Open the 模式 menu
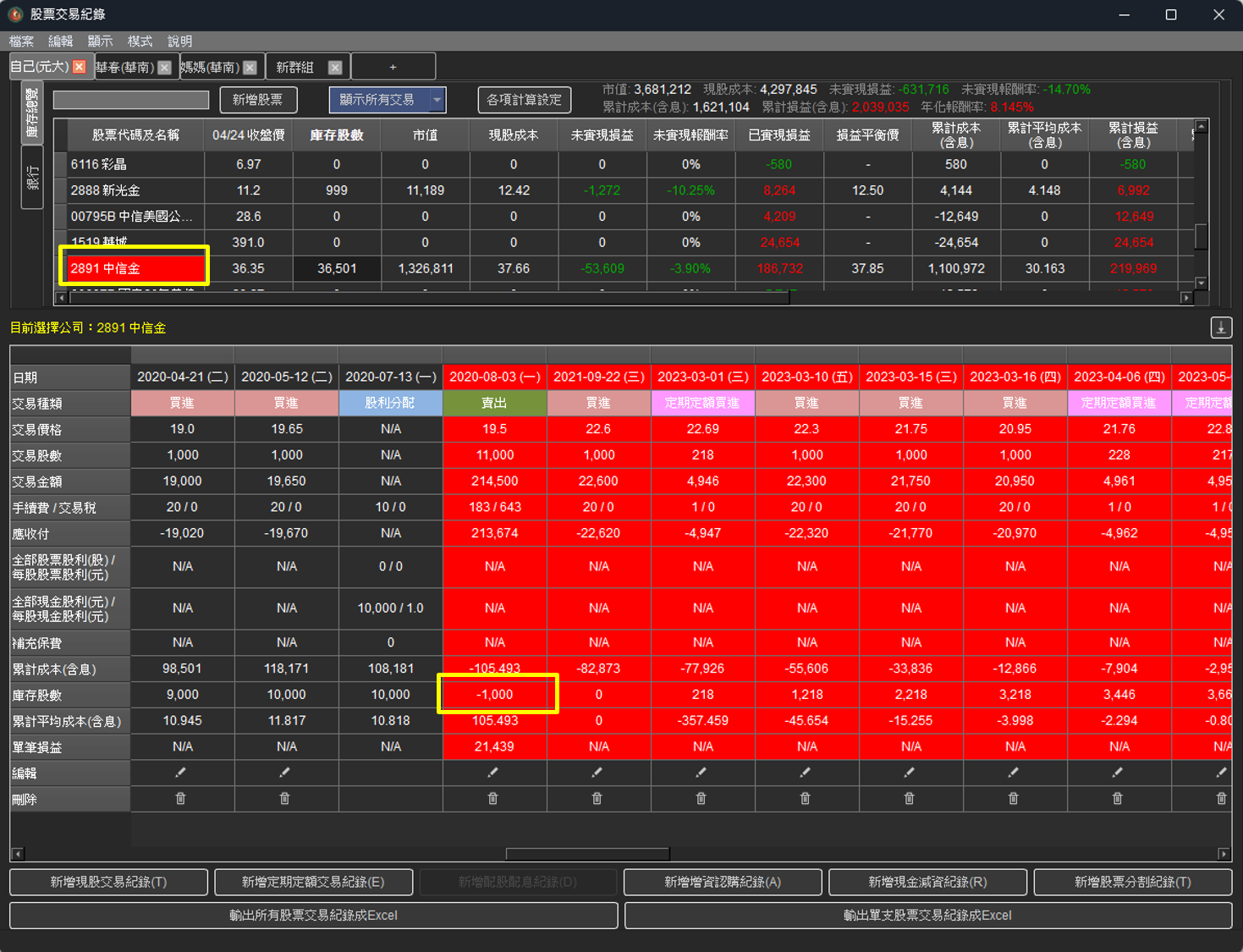The height and width of the screenshot is (952, 1243). (140, 41)
